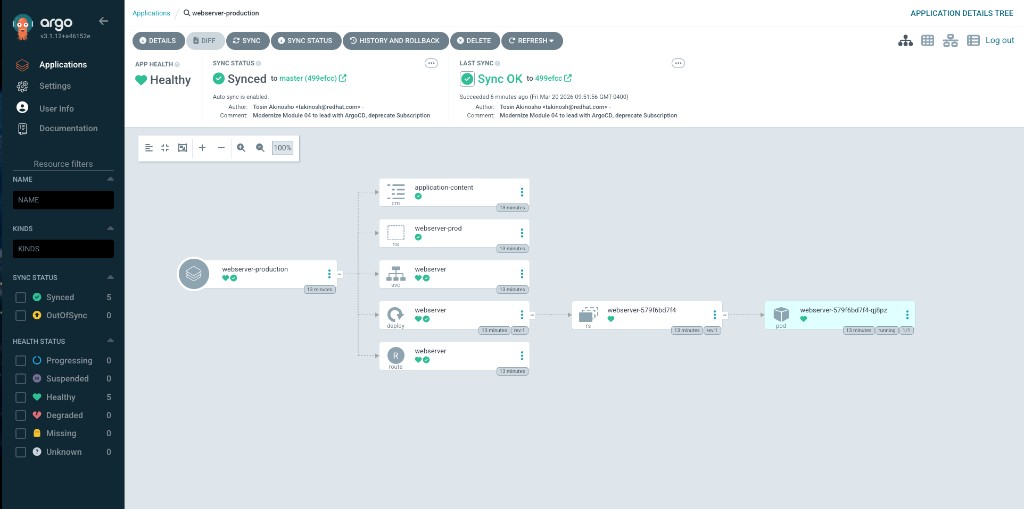Collapse the sidebar with the back arrow
The height and width of the screenshot is (509, 1024).
tap(104, 20)
